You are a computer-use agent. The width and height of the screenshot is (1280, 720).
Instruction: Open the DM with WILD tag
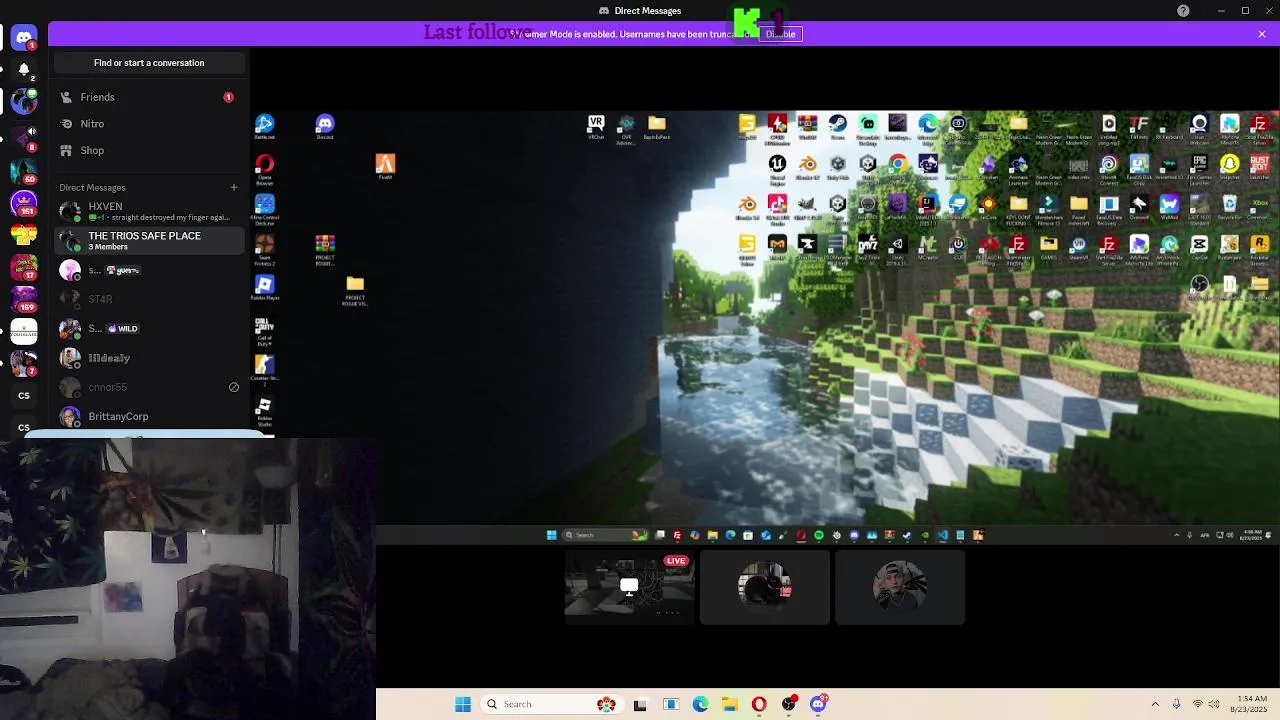[149, 328]
